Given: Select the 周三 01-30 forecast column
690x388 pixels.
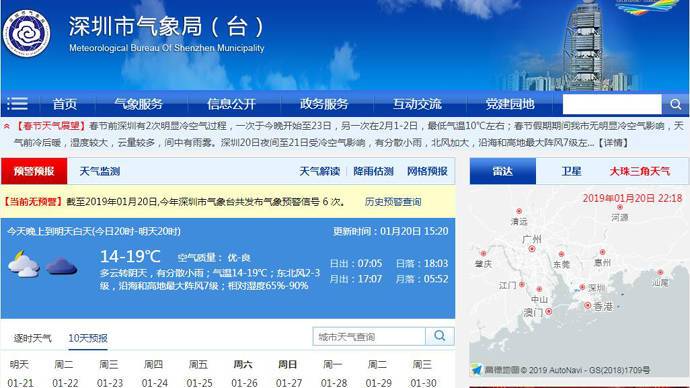Looking at the screenshot, I should click(423, 373).
